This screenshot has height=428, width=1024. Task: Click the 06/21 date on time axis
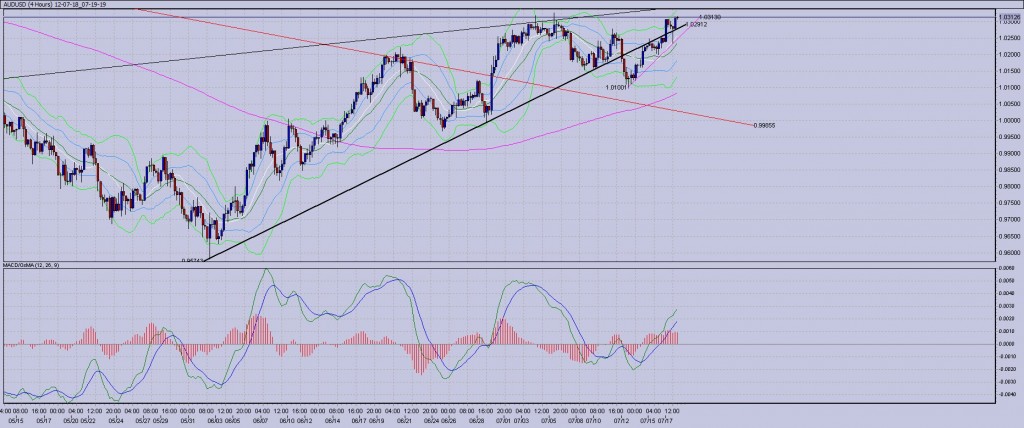(405, 421)
